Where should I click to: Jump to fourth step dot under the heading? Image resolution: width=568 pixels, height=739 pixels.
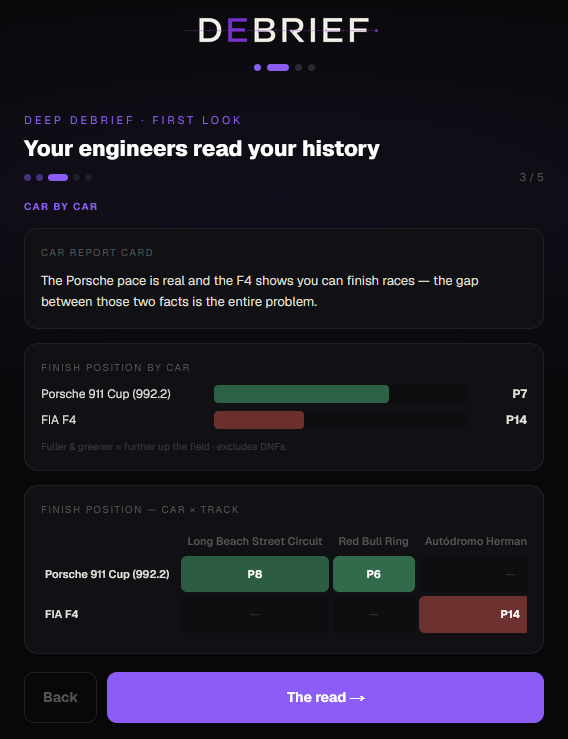coord(76,178)
